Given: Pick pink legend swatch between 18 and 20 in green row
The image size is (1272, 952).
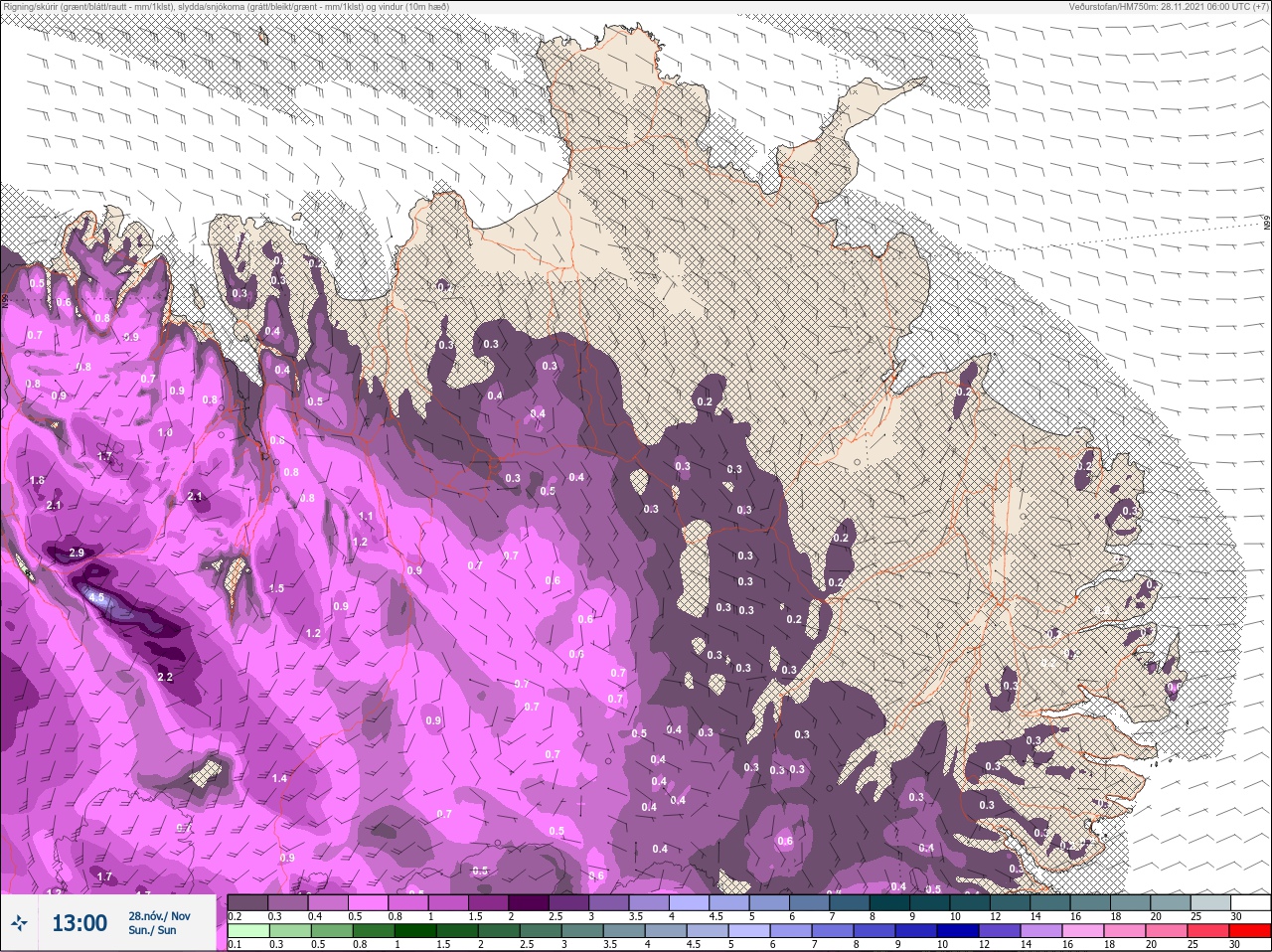Looking at the screenshot, I should [x=1126, y=931].
